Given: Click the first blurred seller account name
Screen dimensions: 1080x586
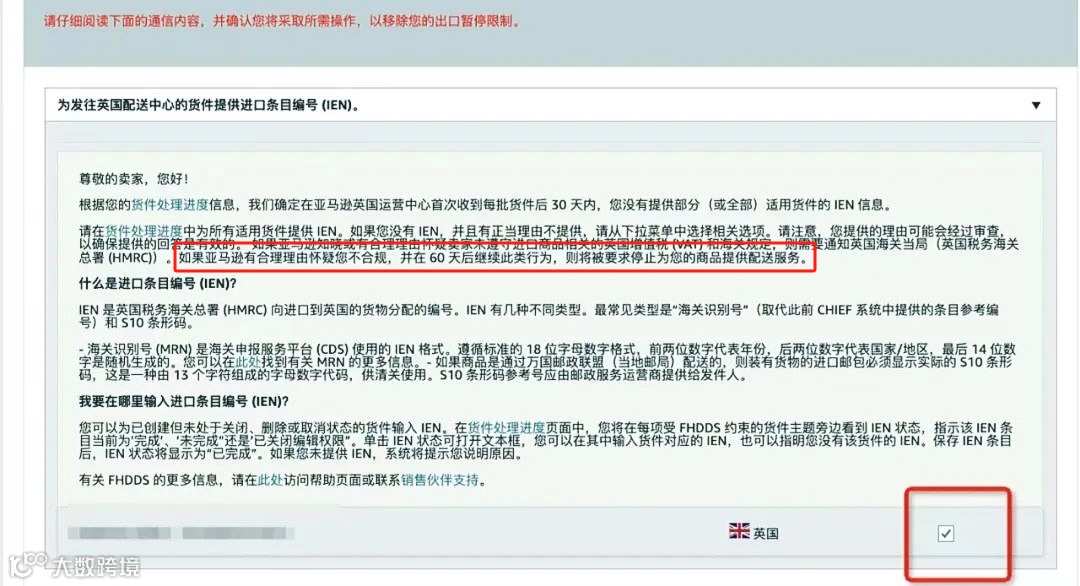Looking at the screenshot, I should click(x=119, y=532).
